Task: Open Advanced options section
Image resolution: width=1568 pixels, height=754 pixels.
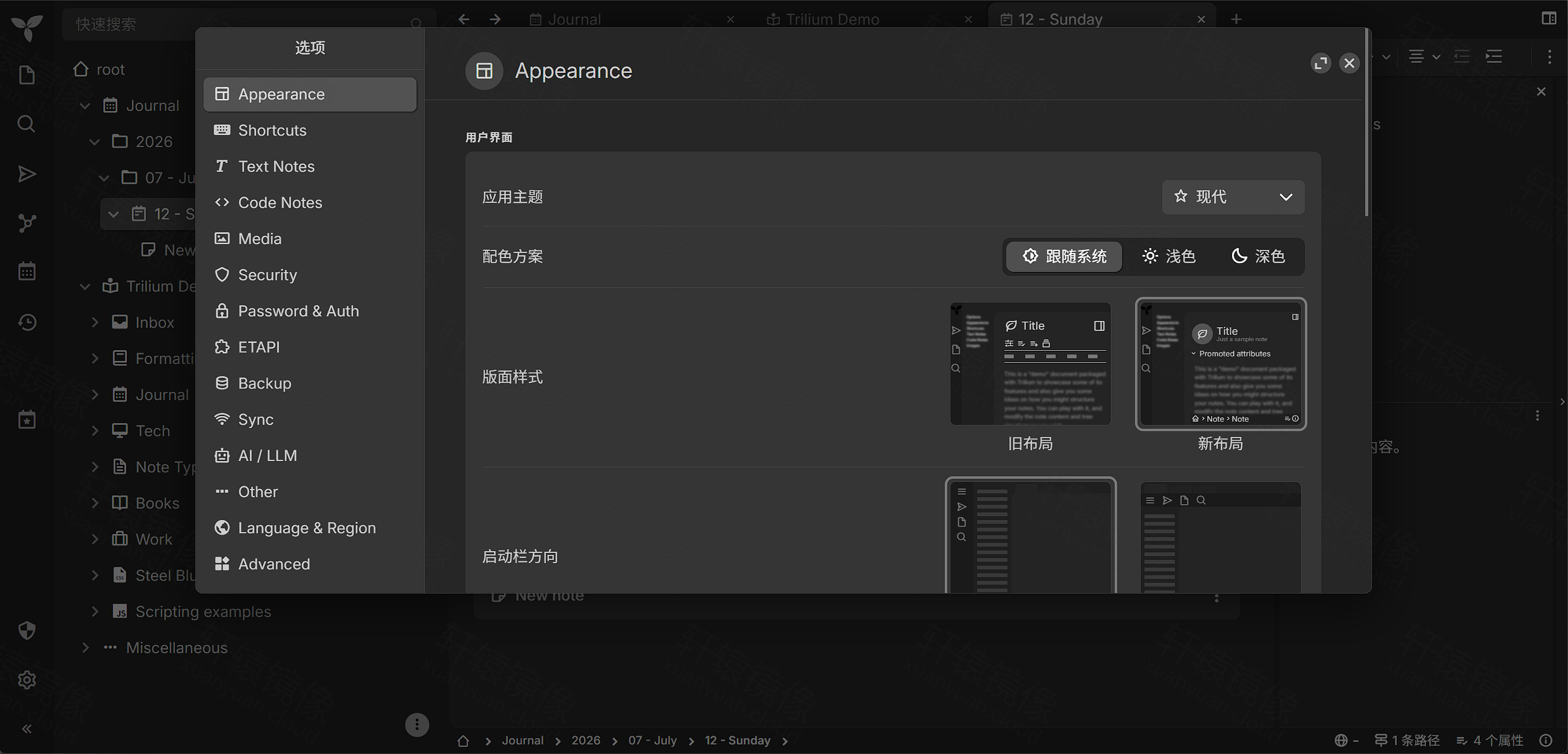Action: coord(310,564)
